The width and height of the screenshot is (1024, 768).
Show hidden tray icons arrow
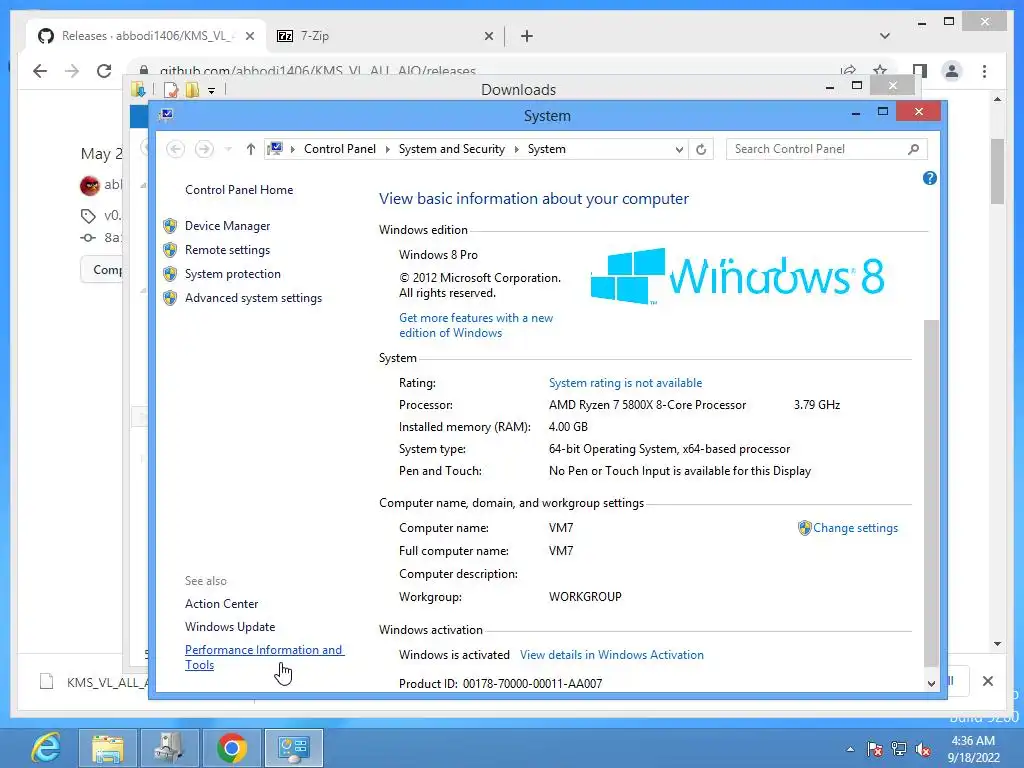click(x=850, y=749)
